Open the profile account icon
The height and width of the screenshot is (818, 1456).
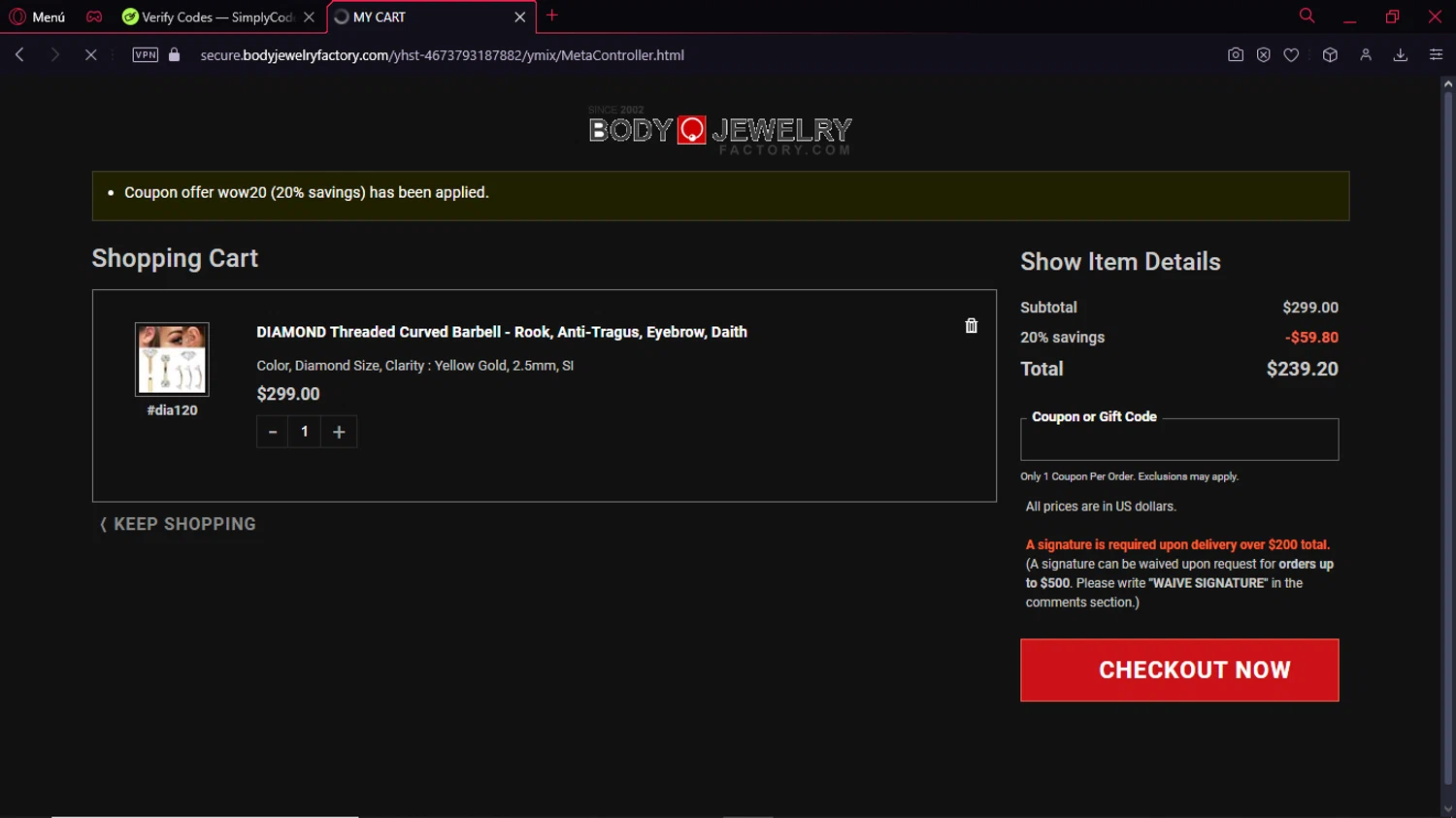click(x=1366, y=55)
